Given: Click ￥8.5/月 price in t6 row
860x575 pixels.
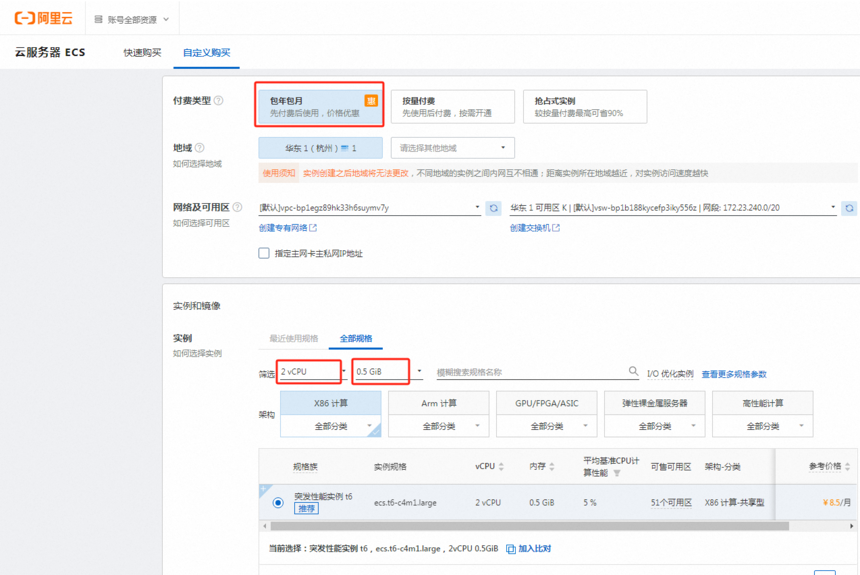Looking at the screenshot, I should [x=837, y=503].
